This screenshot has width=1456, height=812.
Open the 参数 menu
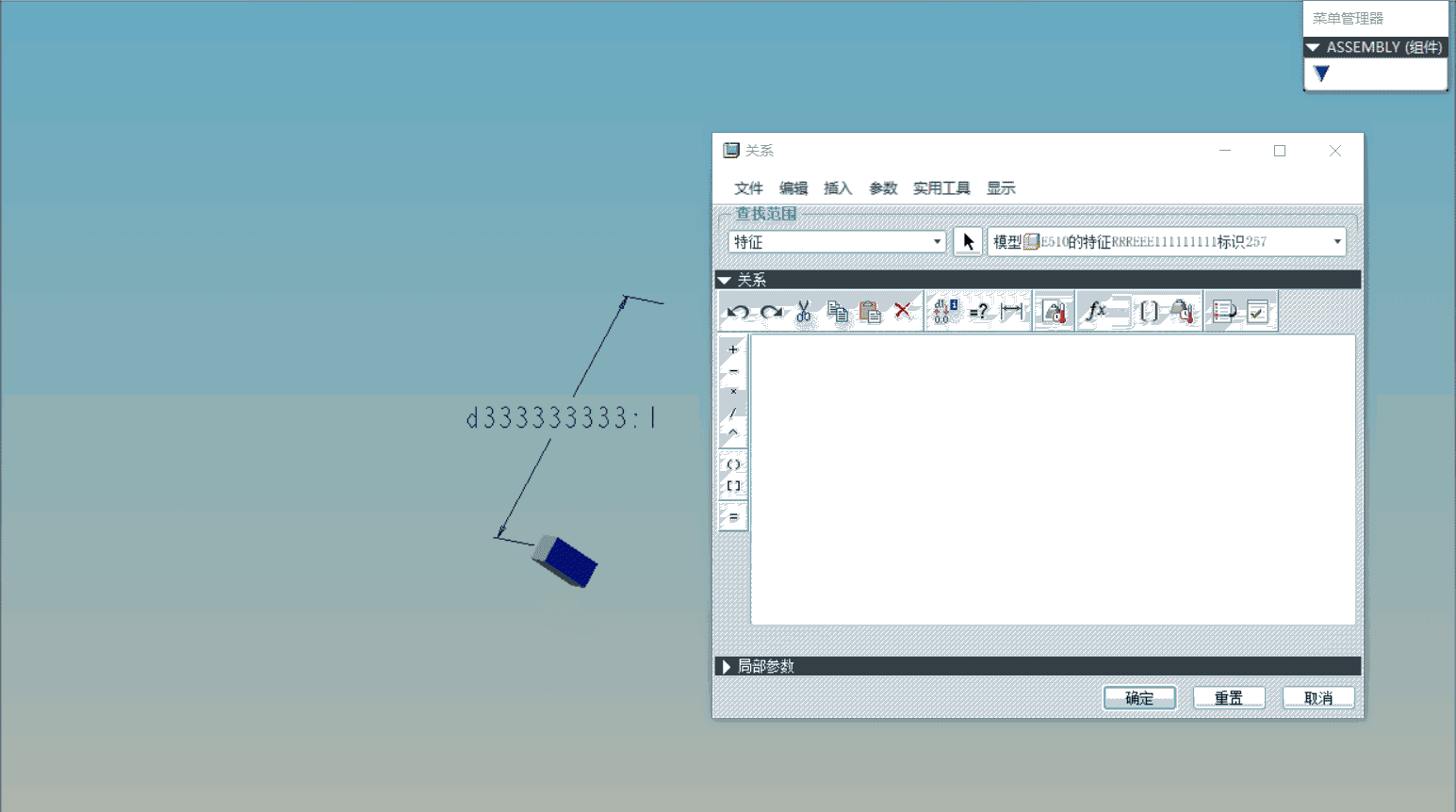click(883, 188)
